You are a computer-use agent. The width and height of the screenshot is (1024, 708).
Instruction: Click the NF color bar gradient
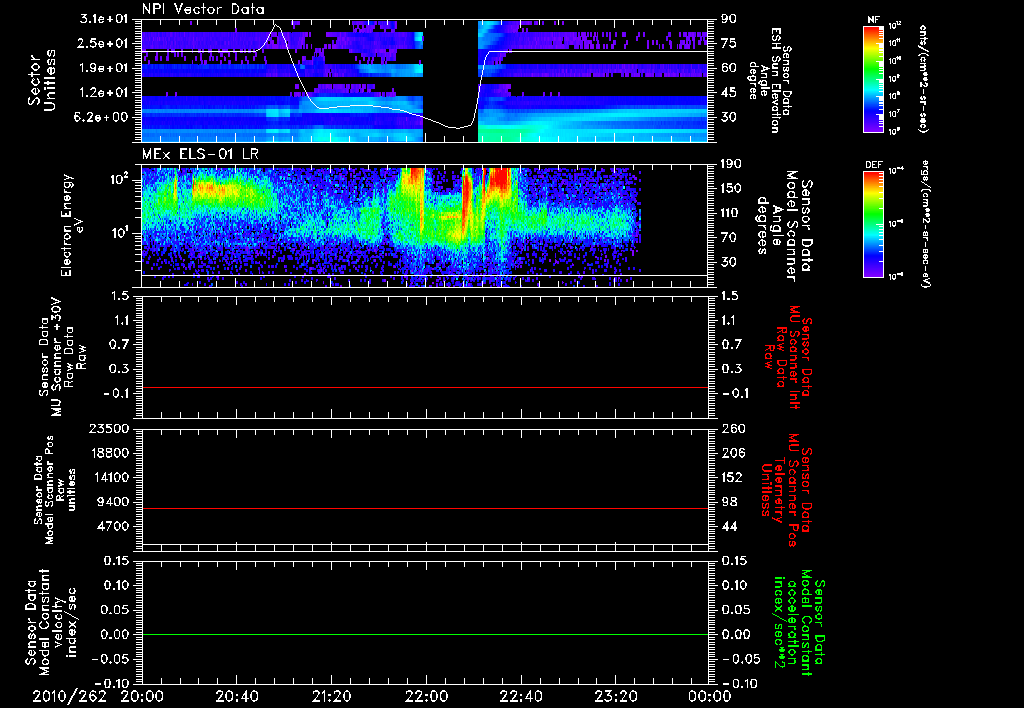(x=873, y=79)
